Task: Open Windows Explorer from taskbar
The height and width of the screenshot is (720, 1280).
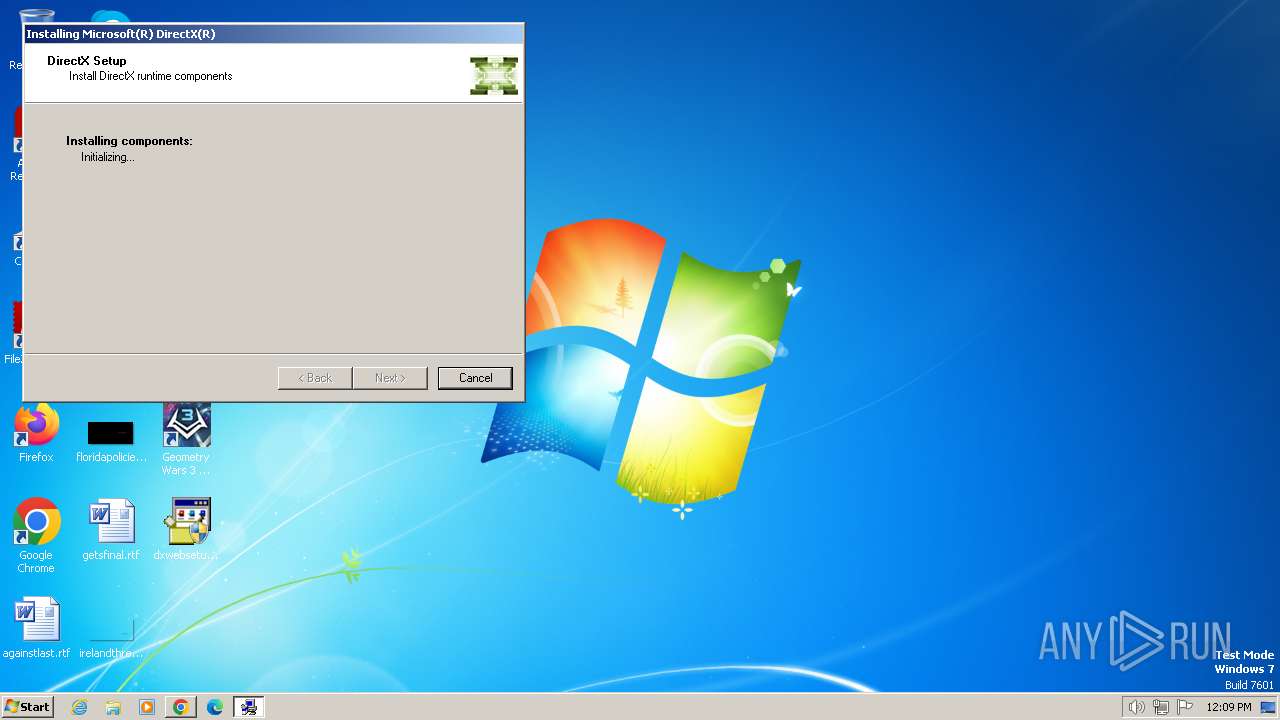Action: [x=113, y=707]
